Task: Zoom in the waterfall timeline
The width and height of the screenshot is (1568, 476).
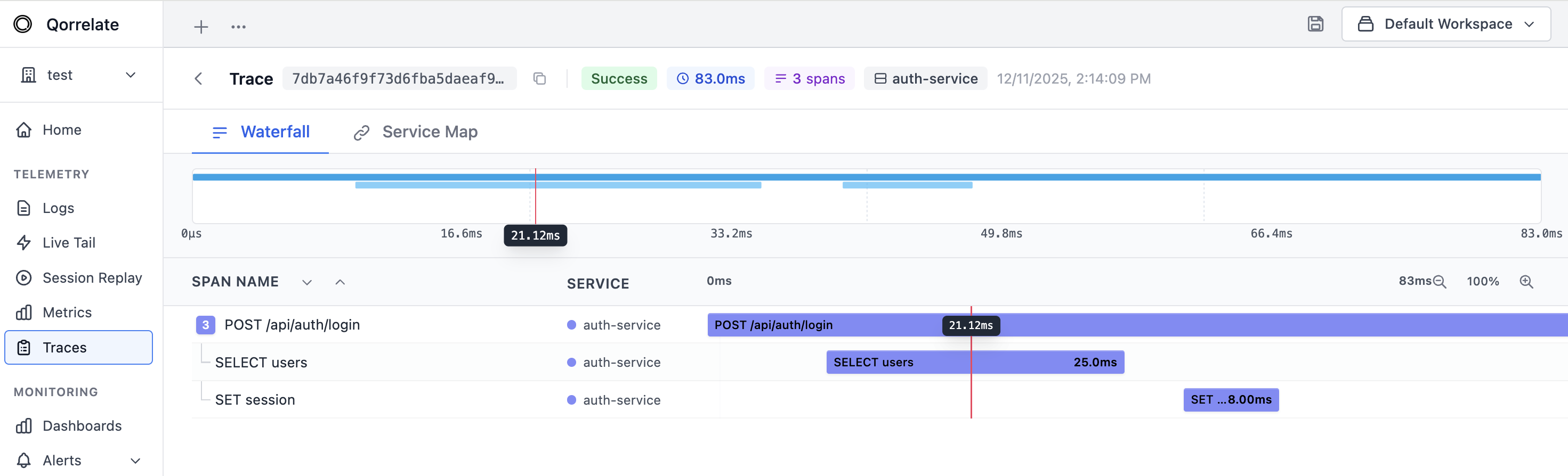Action: pos(1526,282)
